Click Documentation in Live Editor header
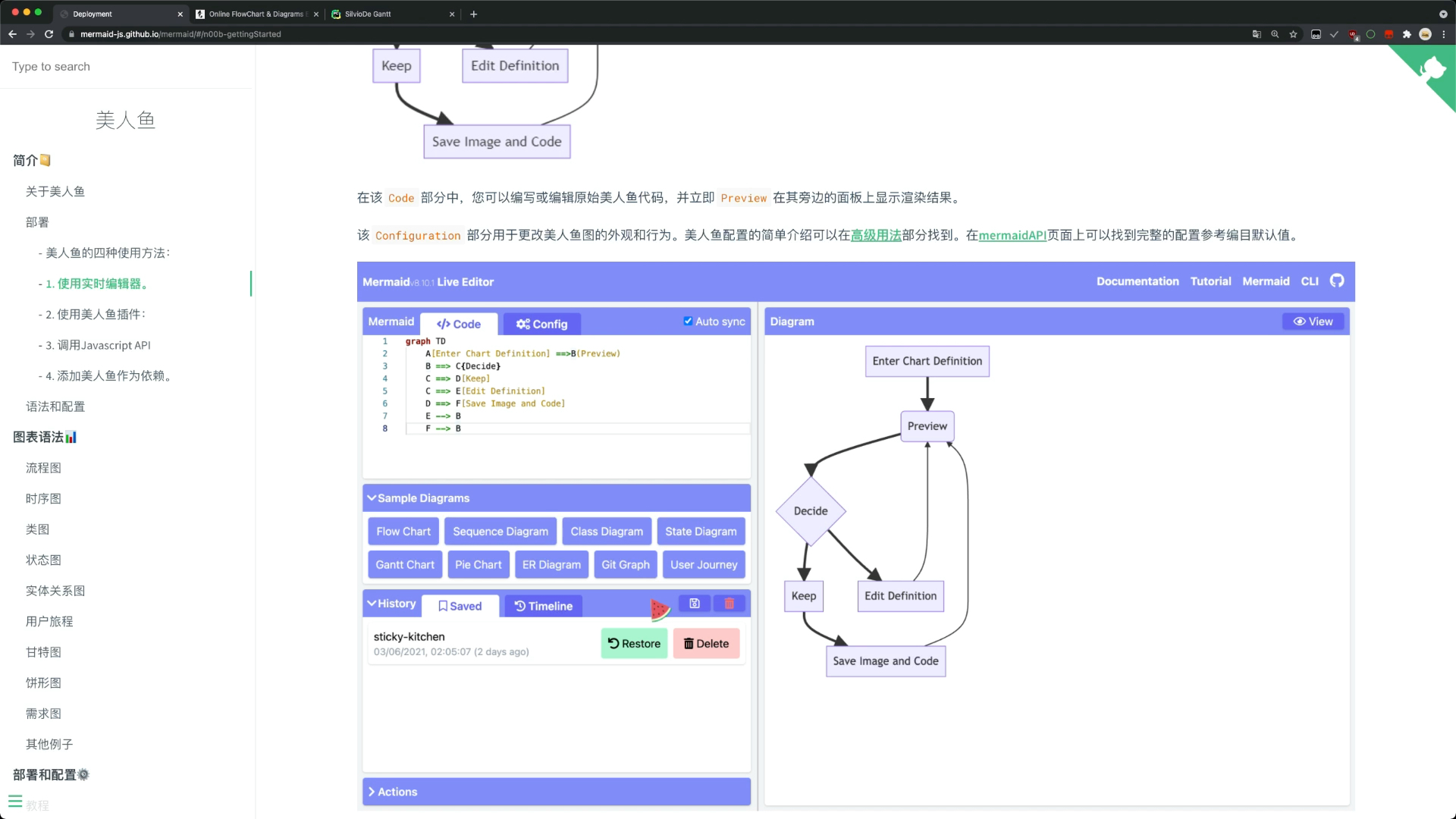 1137,281
